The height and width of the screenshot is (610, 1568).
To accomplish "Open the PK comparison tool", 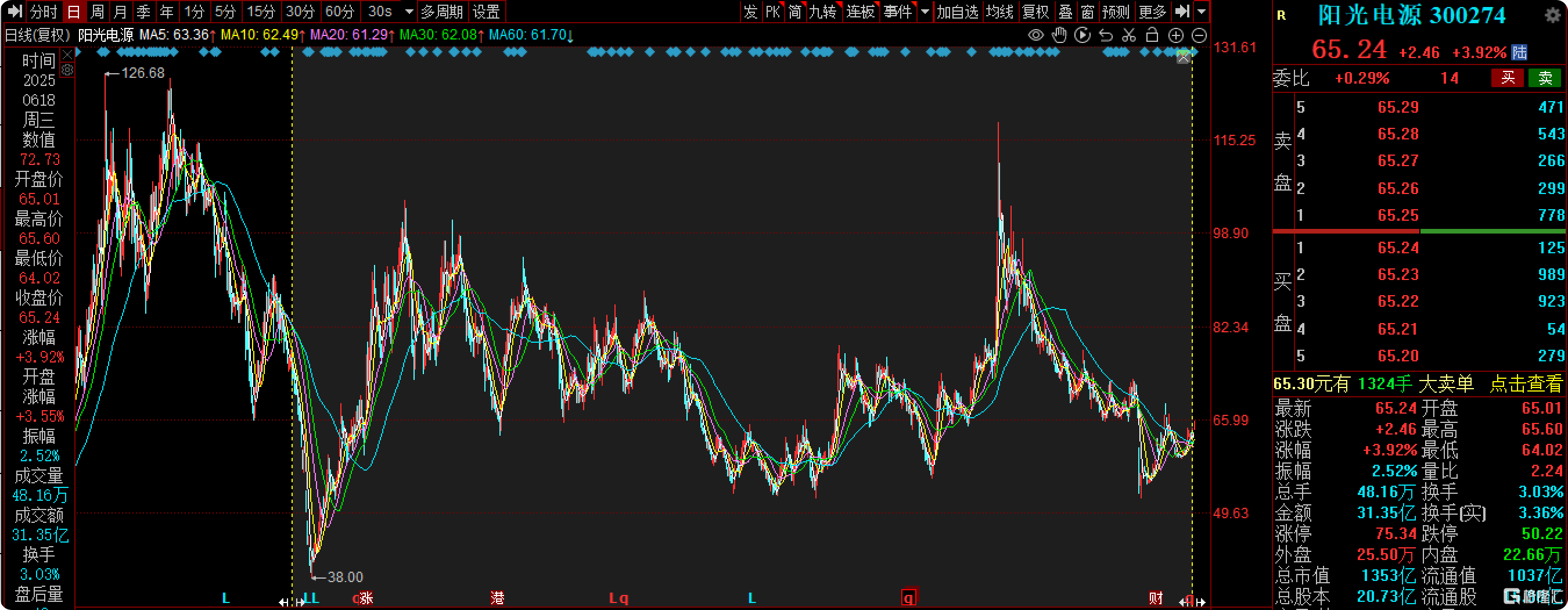I will click(772, 12).
